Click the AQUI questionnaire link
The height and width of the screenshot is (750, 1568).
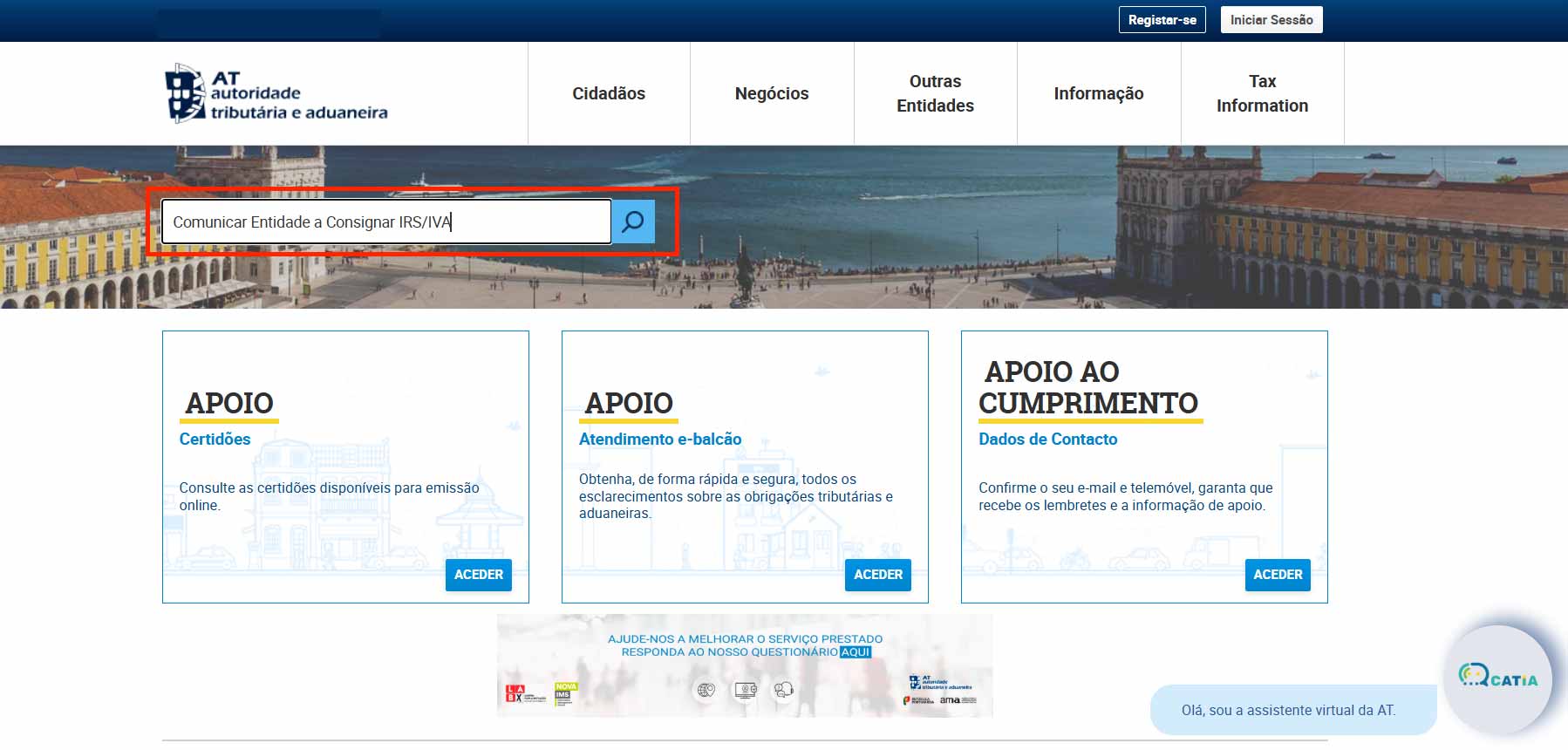pyautogui.click(x=855, y=651)
